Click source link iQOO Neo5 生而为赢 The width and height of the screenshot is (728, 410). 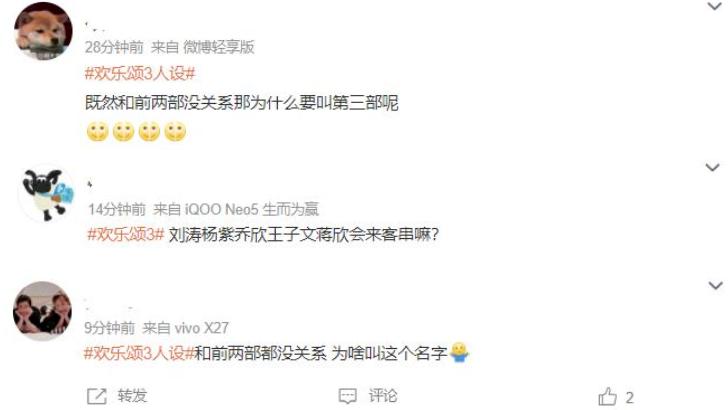tap(252, 209)
